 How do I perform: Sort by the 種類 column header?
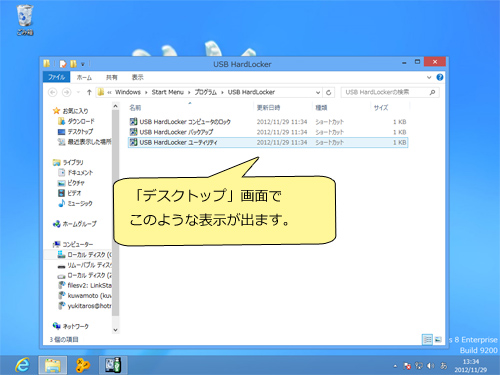coord(321,108)
